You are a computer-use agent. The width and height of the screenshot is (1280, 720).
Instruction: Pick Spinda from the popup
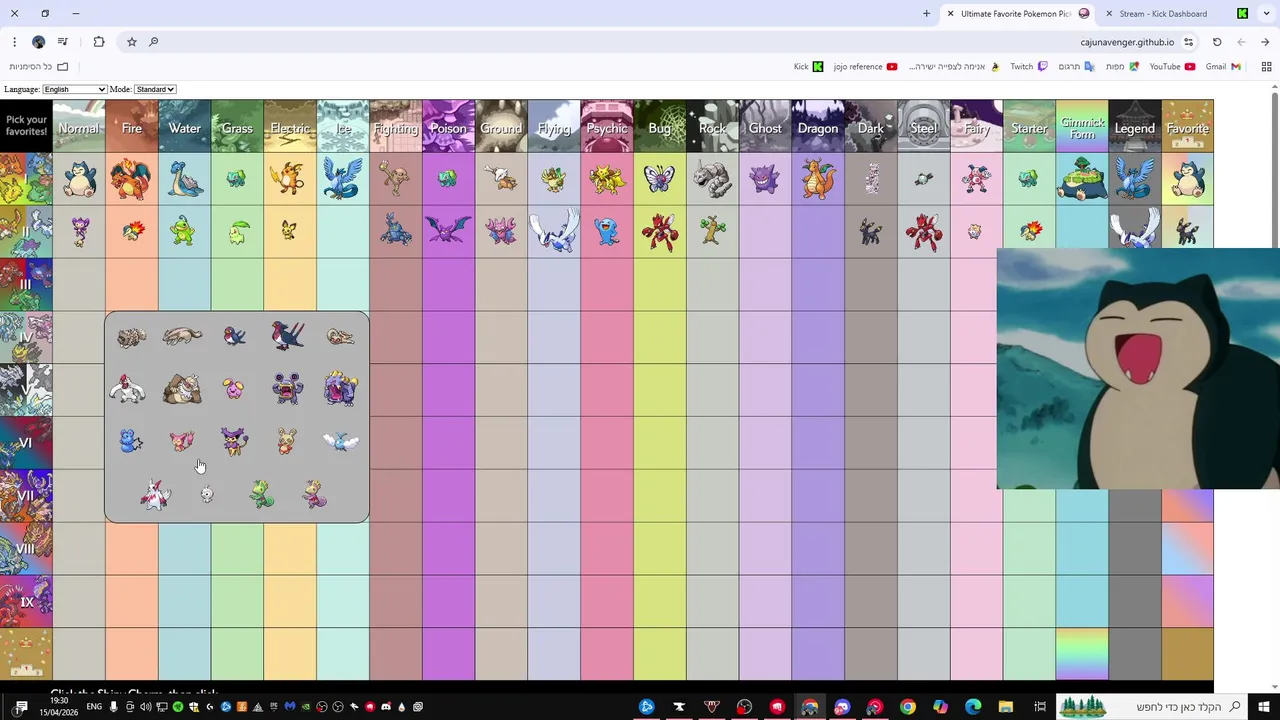pos(287,441)
